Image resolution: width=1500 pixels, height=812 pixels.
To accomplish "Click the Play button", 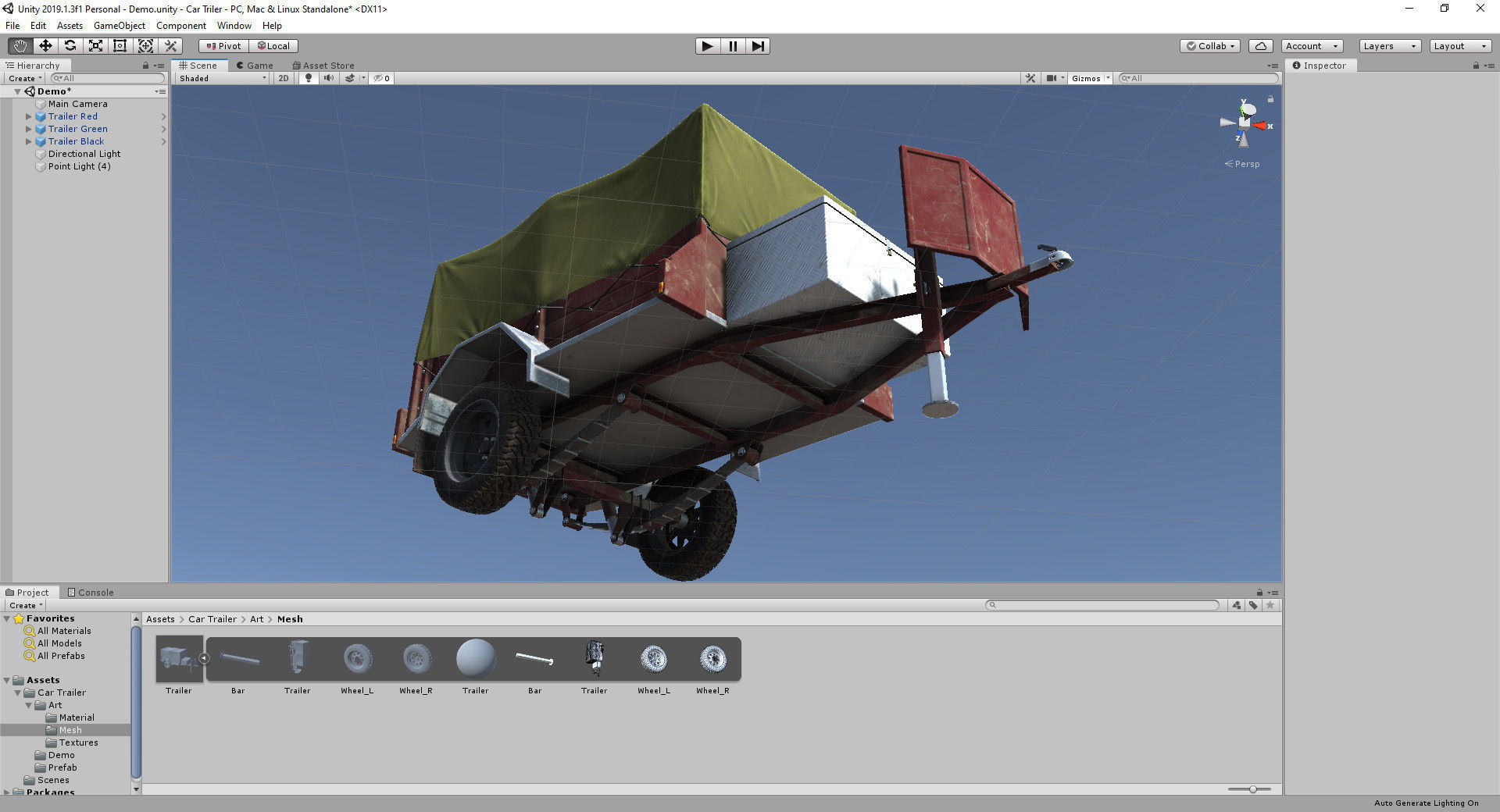I will tap(707, 46).
